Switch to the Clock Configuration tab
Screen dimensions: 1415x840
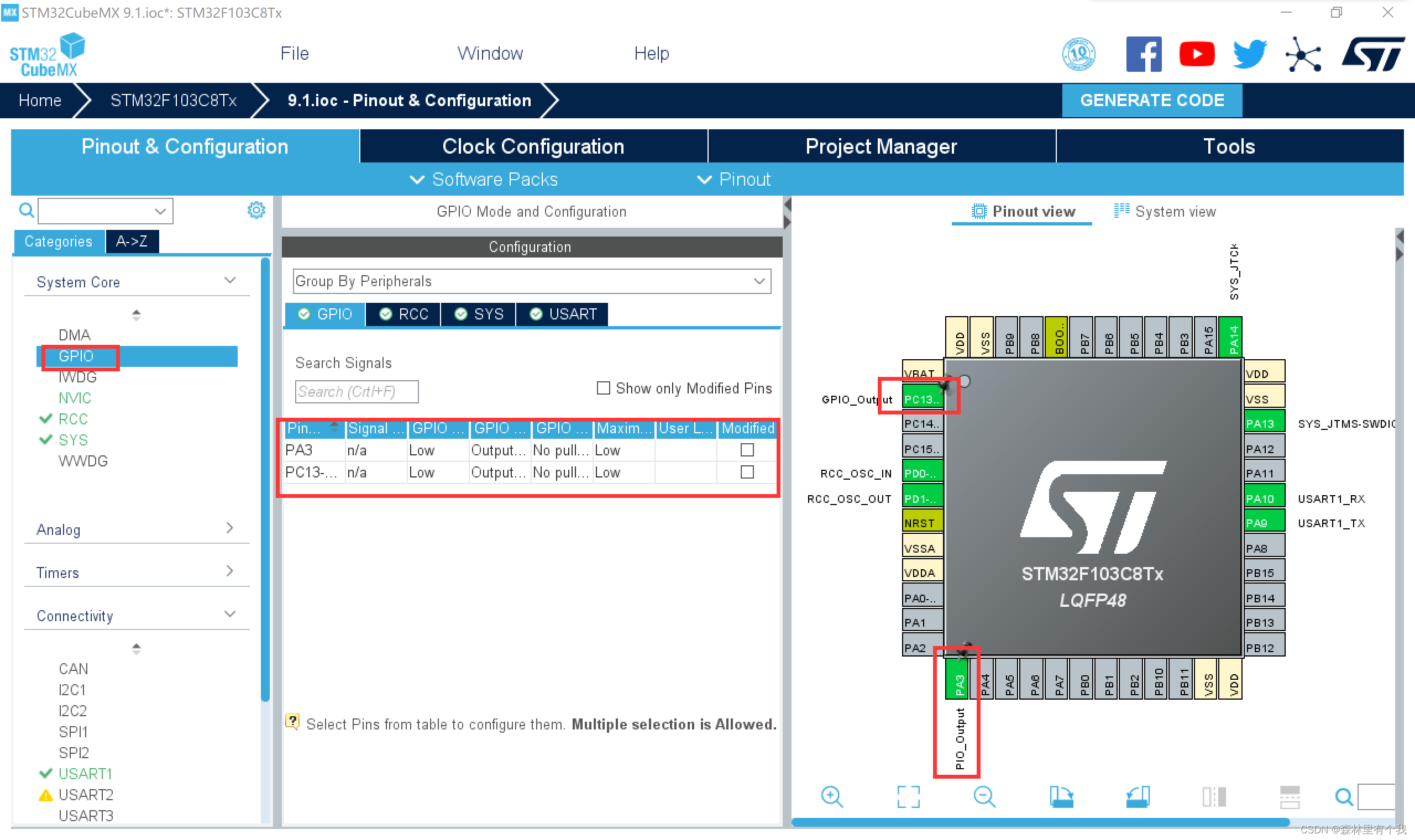pyautogui.click(x=533, y=146)
